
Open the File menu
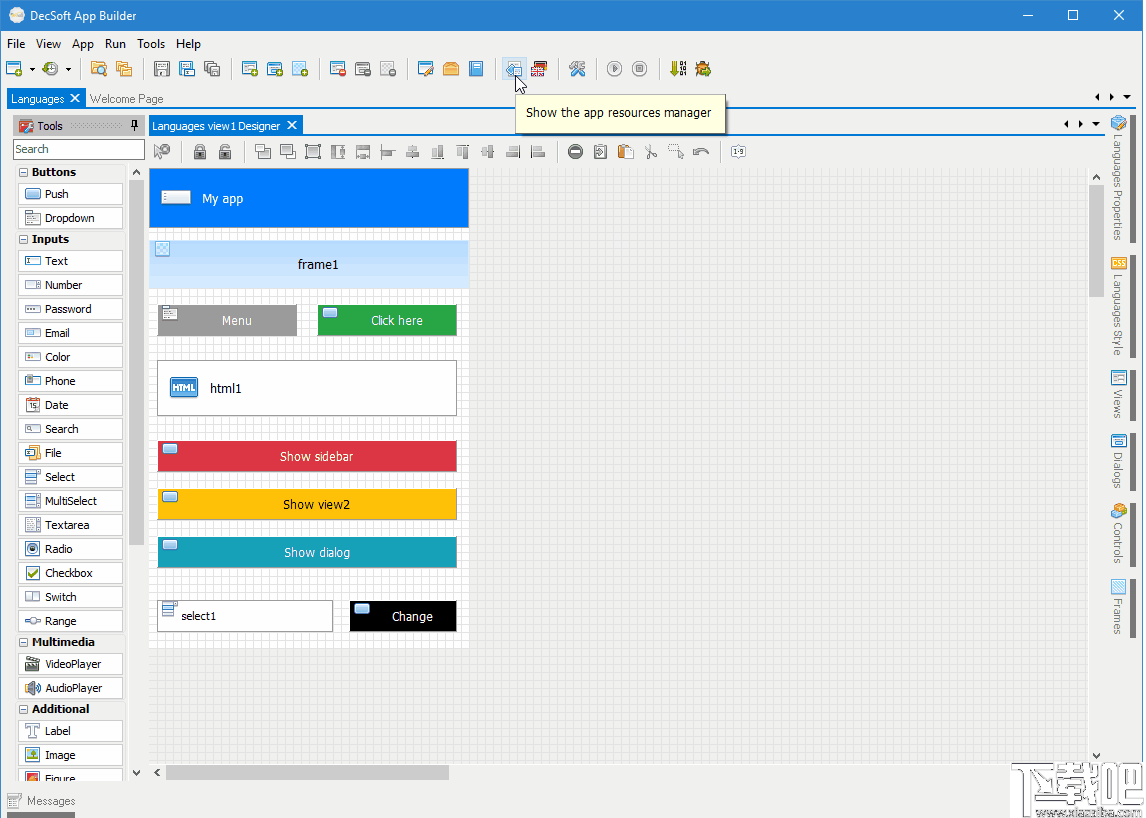16,44
